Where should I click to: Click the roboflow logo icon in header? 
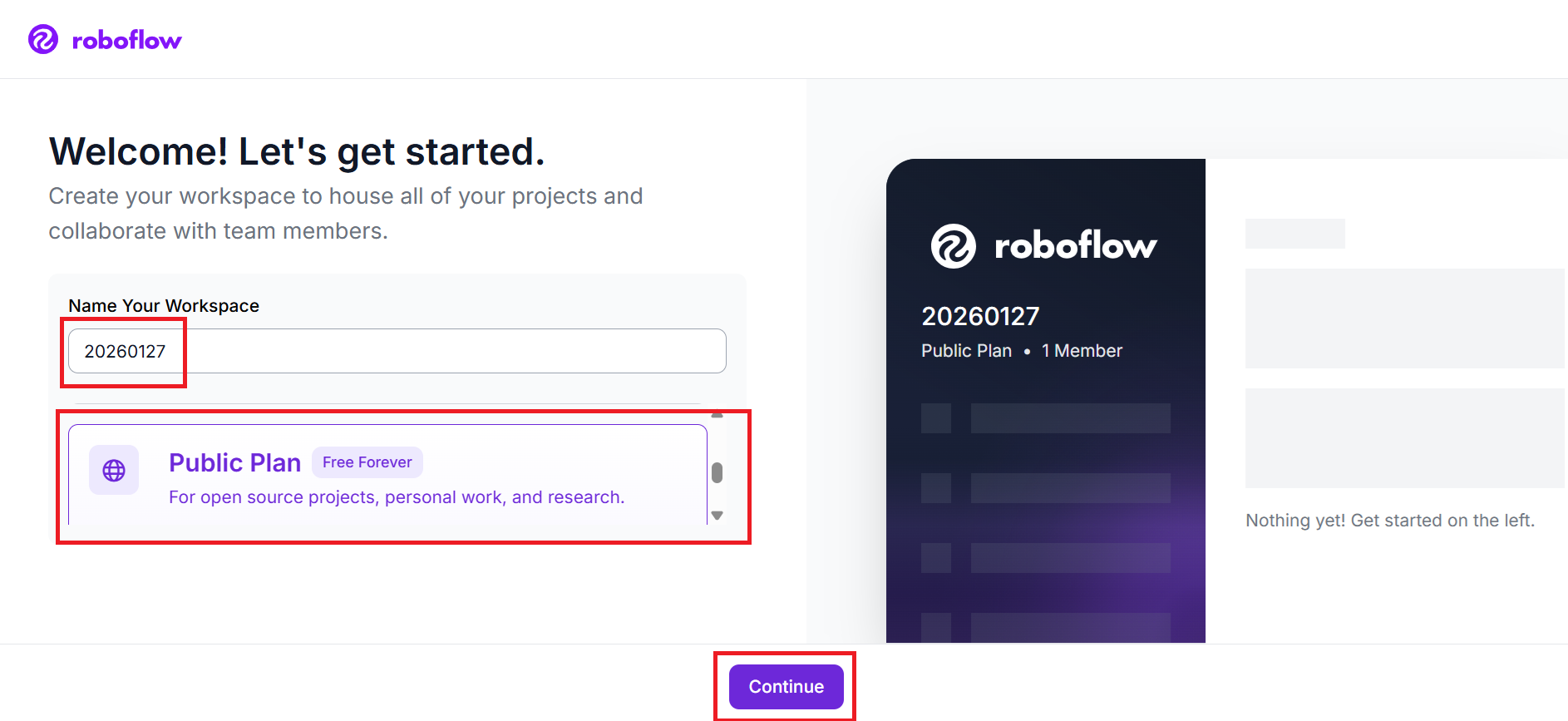point(43,39)
